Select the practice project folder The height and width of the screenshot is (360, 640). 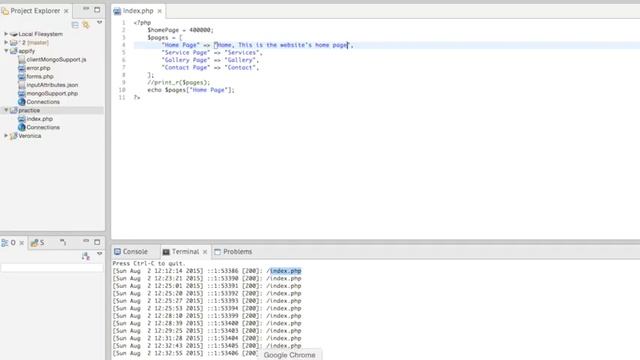pos(29,110)
